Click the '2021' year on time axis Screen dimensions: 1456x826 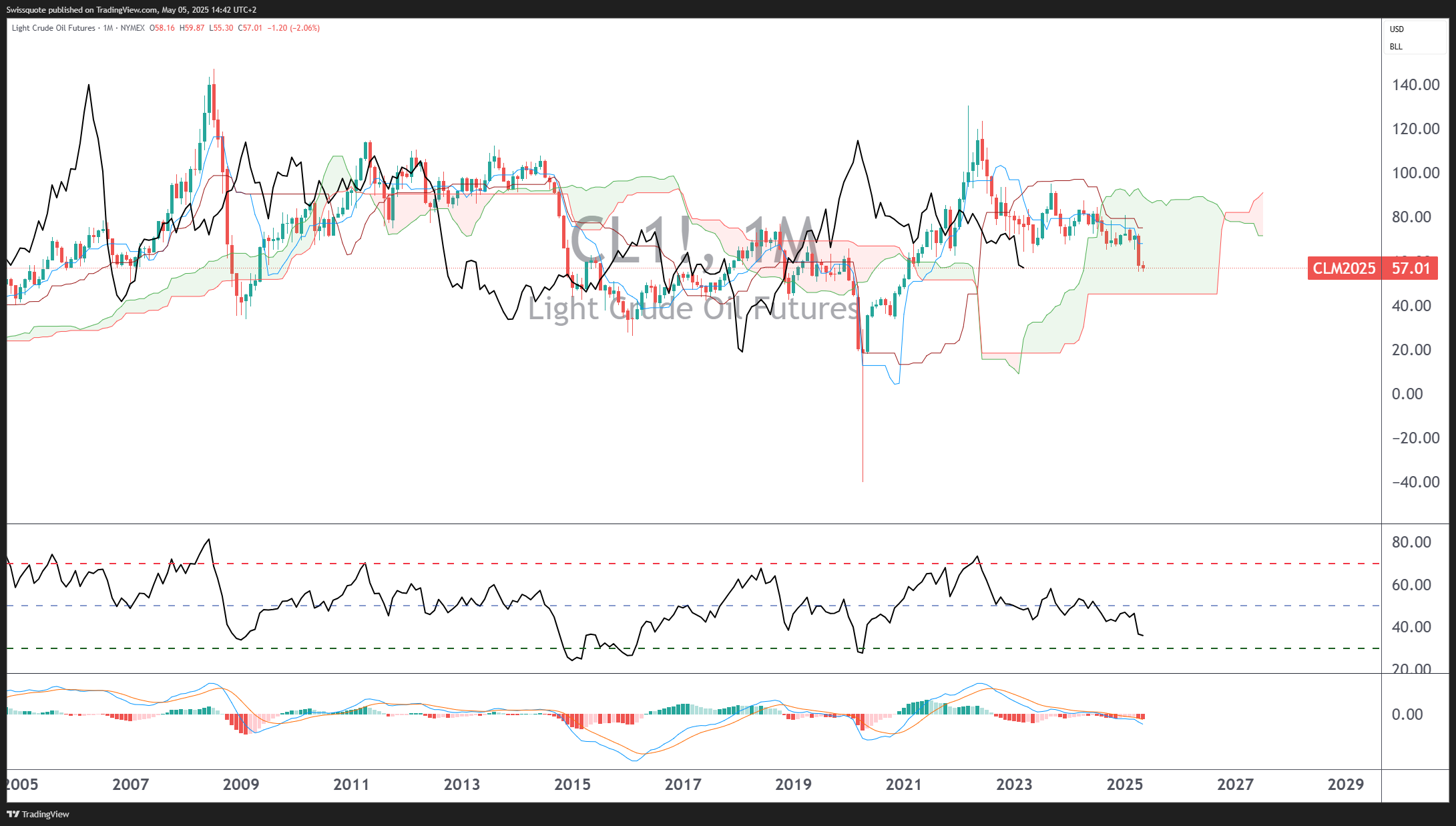coord(904,785)
